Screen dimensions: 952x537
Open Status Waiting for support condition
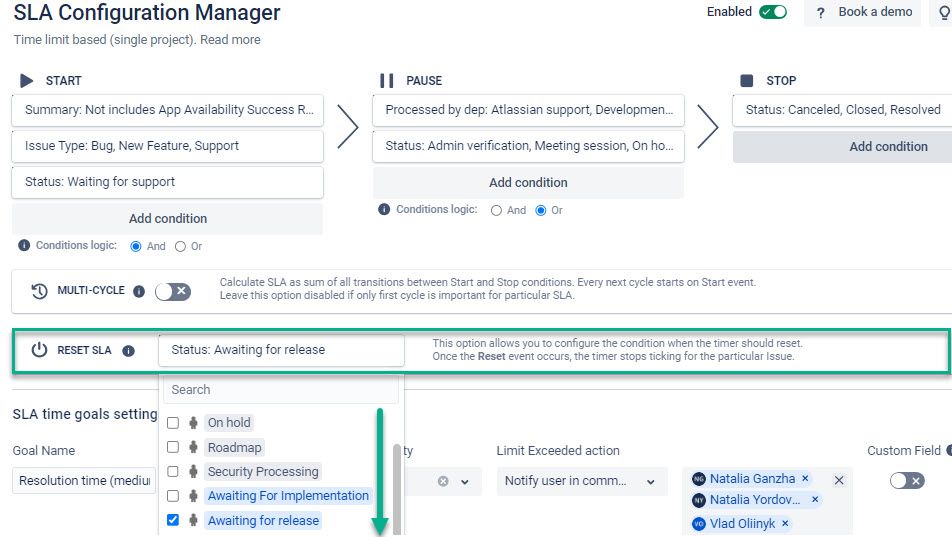point(168,182)
